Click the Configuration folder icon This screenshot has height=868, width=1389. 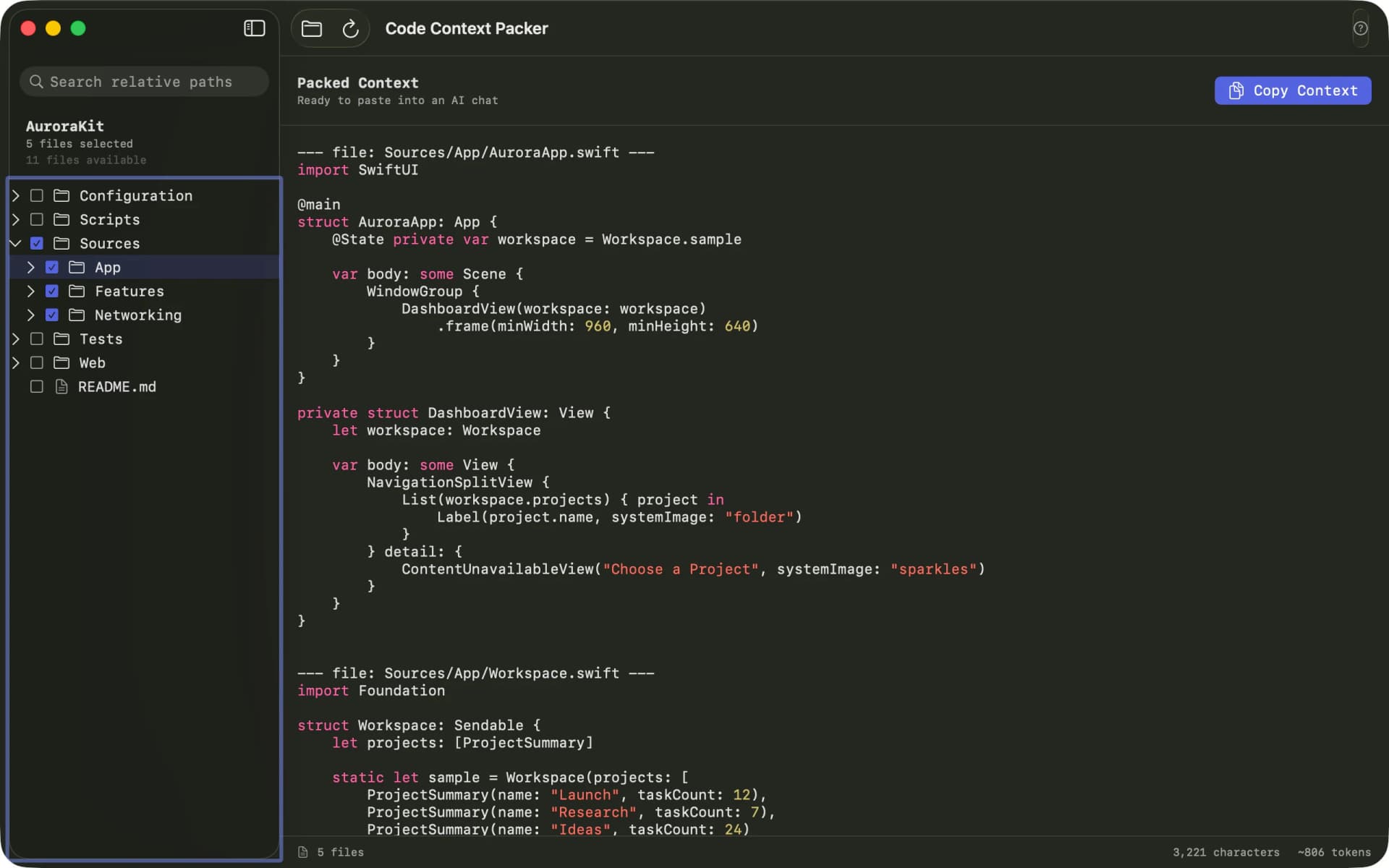point(61,195)
